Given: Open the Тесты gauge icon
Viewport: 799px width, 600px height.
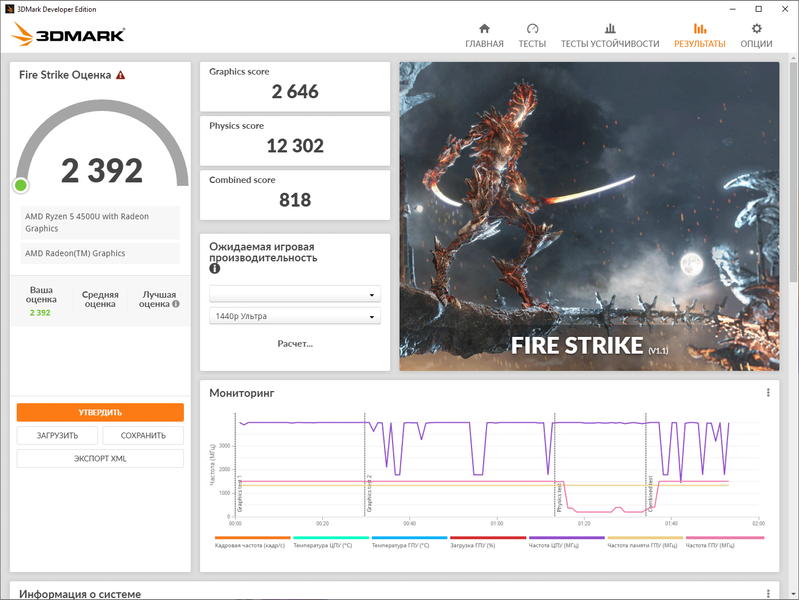Looking at the screenshot, I should pos(532,29).
